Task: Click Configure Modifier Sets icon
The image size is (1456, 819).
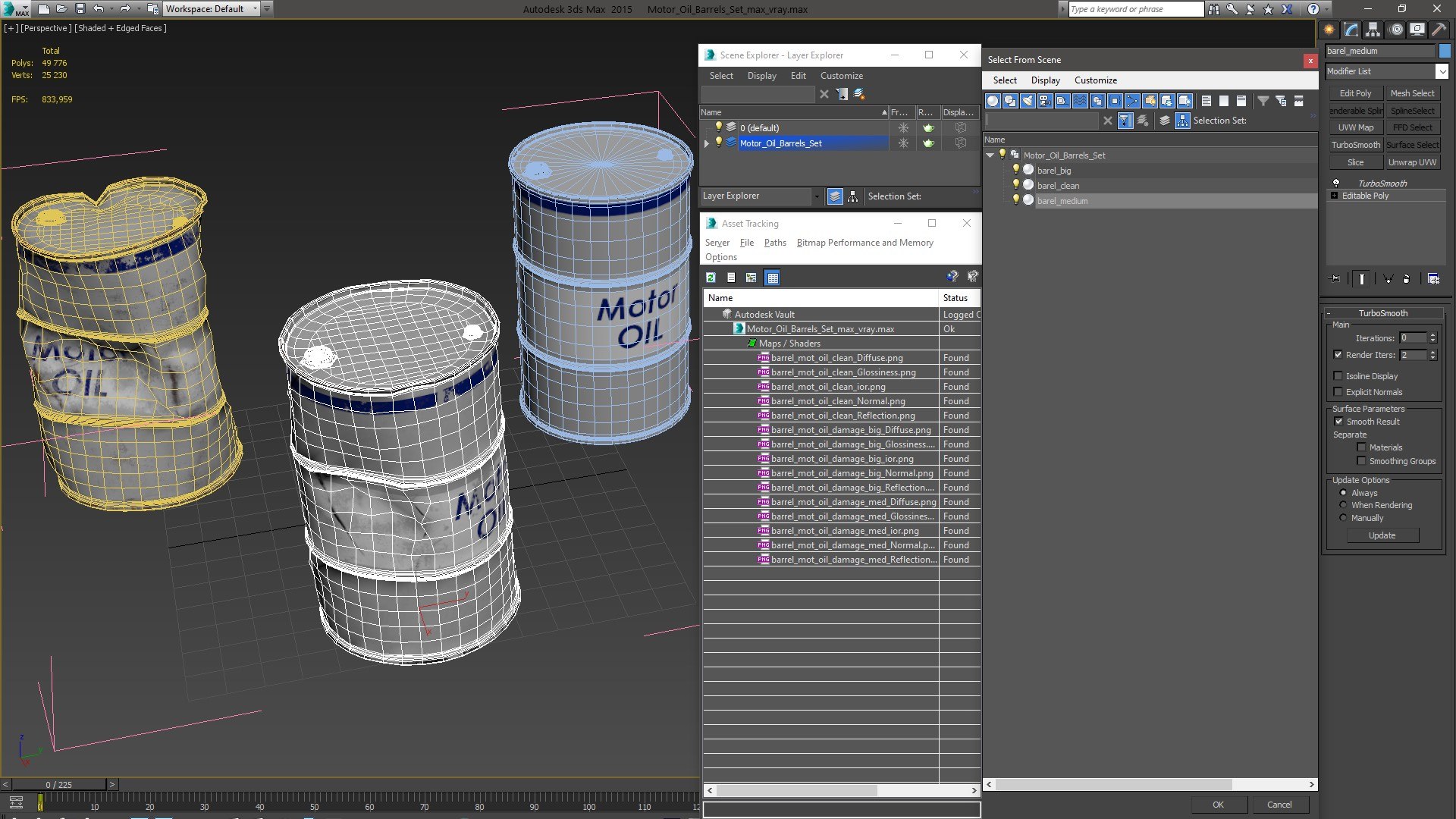Action: click(x=1433, y=279)
